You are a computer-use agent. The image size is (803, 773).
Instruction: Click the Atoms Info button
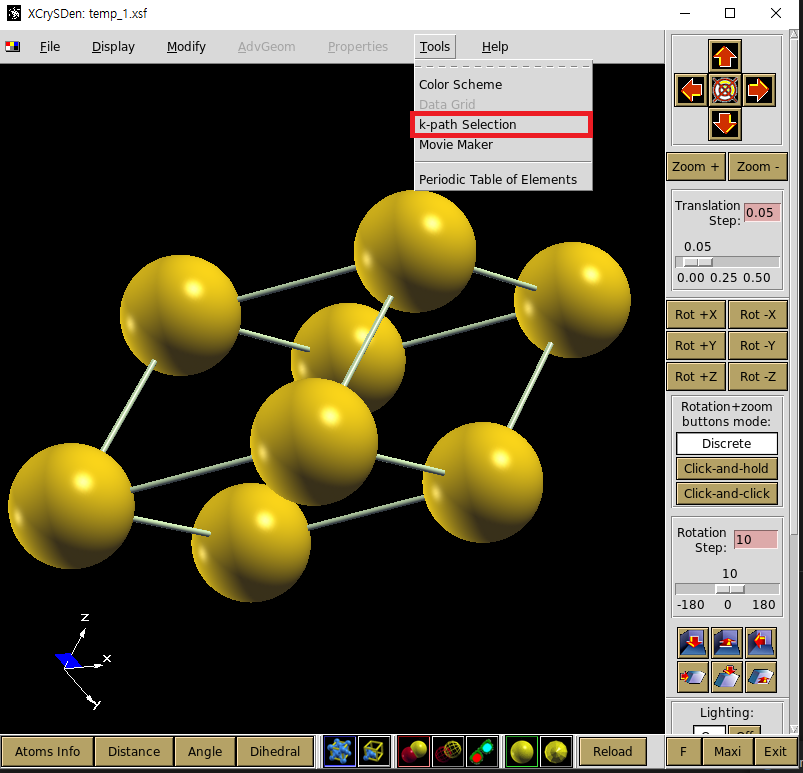tap(47, 751)
